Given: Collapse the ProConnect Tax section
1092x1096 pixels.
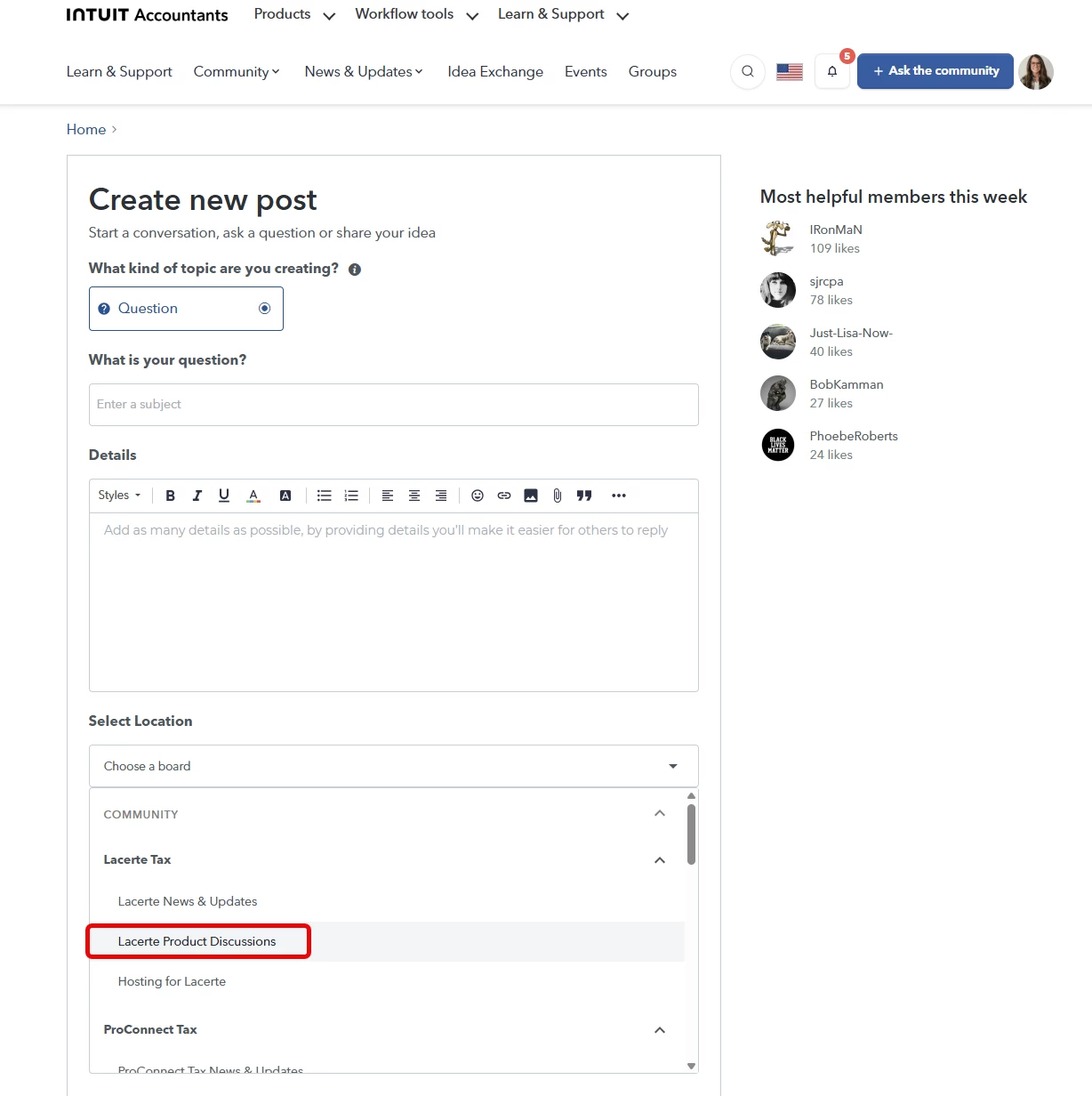Looking at the screenshot, I should pos(660,1029).
